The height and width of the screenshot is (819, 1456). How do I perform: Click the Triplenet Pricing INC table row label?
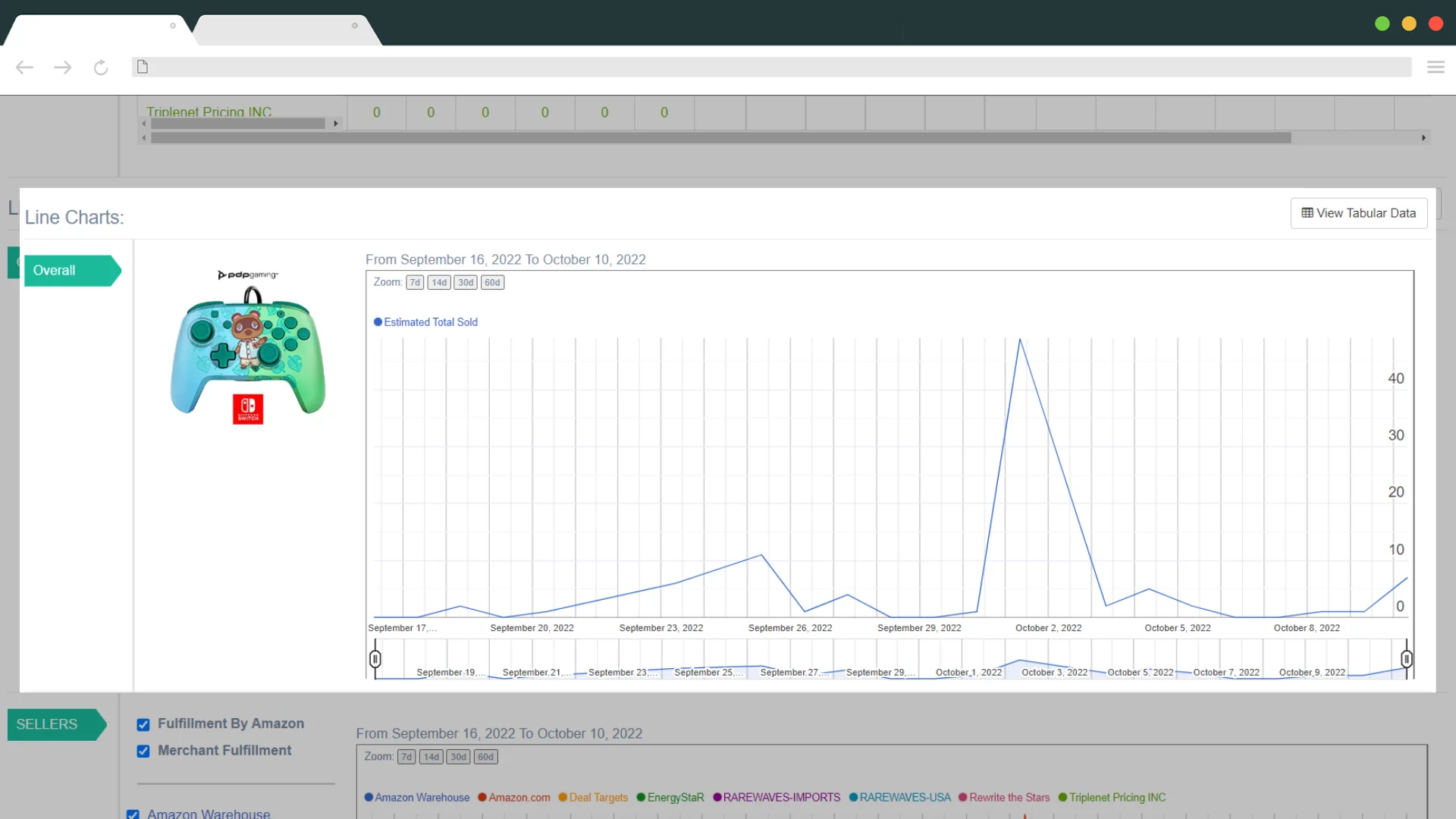tap(209, 112)
